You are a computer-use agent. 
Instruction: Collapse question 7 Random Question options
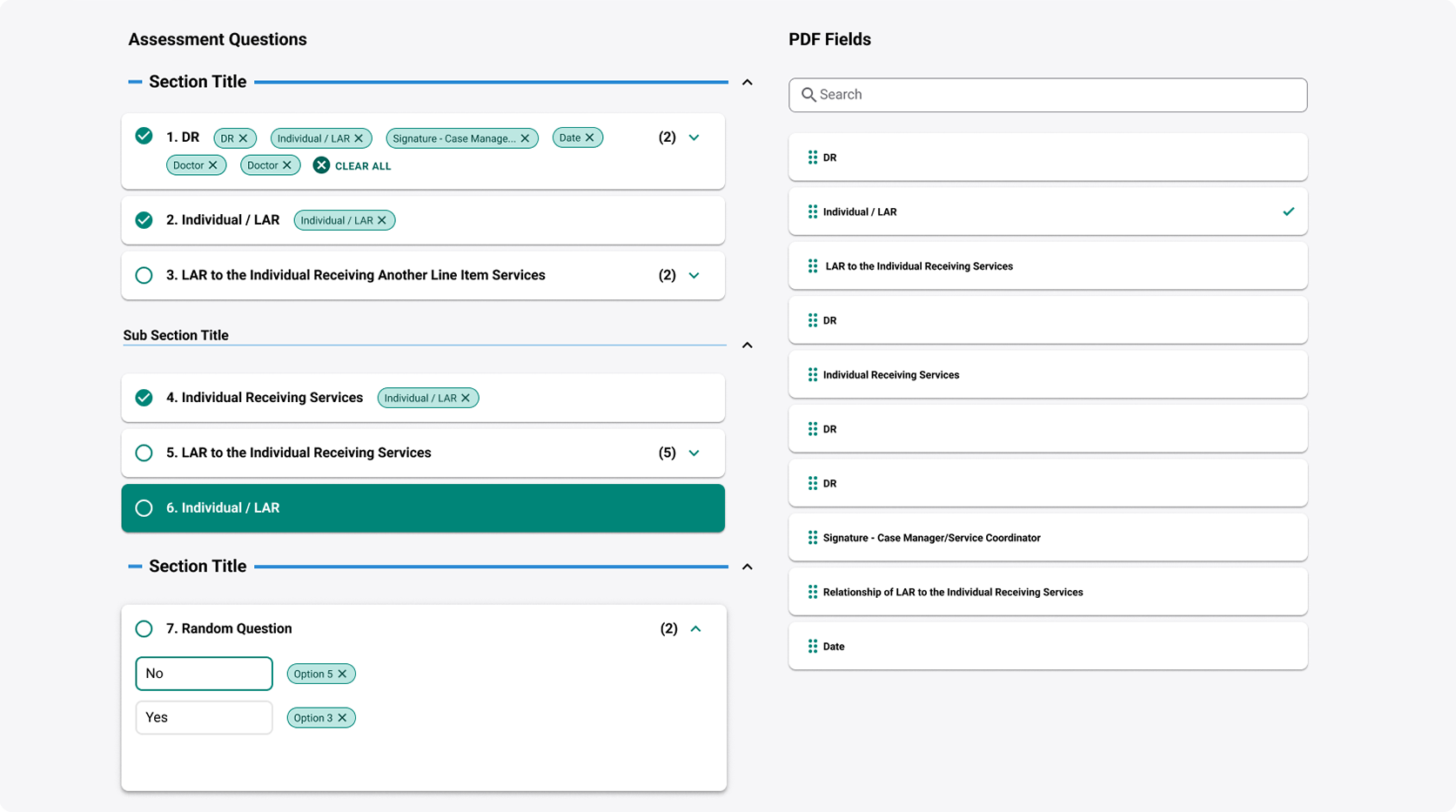point(695,628)
